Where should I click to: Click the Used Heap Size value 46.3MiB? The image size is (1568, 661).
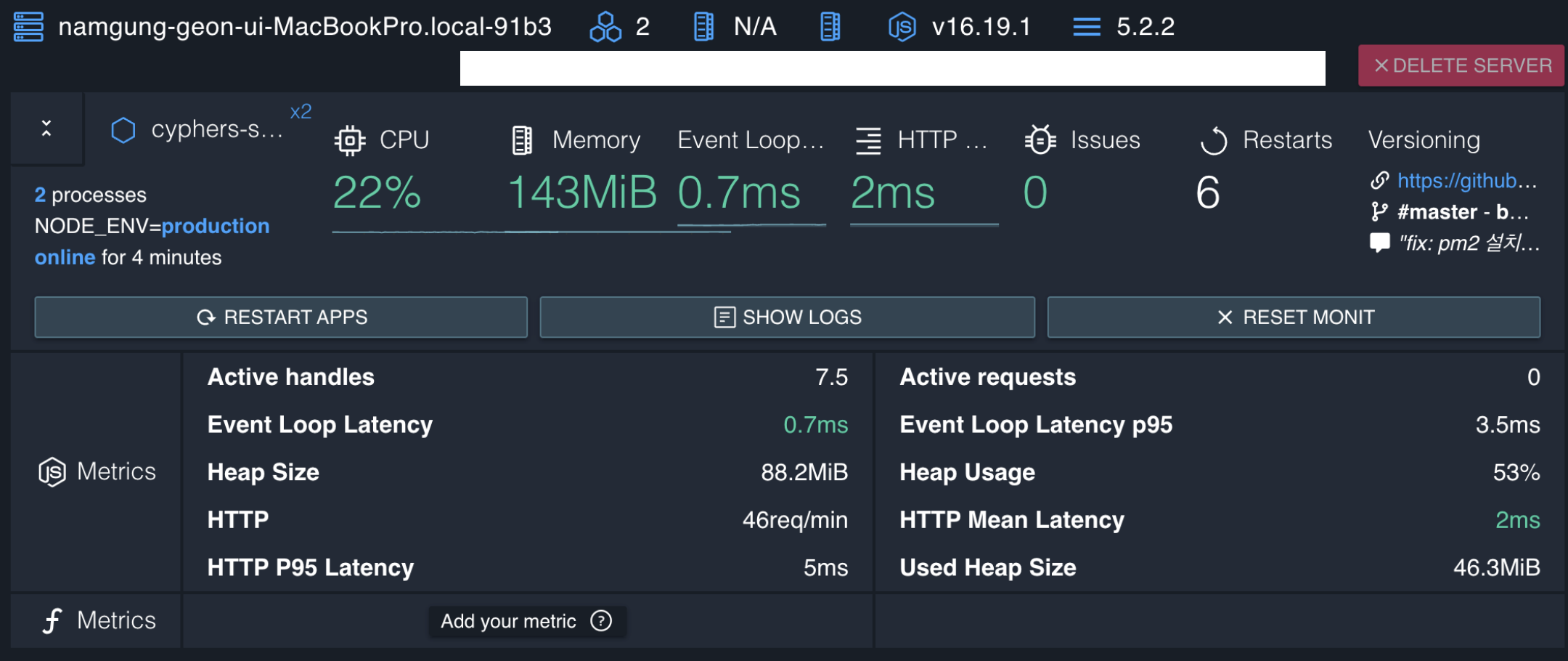pyautogui.click(x=1497, y=567)
